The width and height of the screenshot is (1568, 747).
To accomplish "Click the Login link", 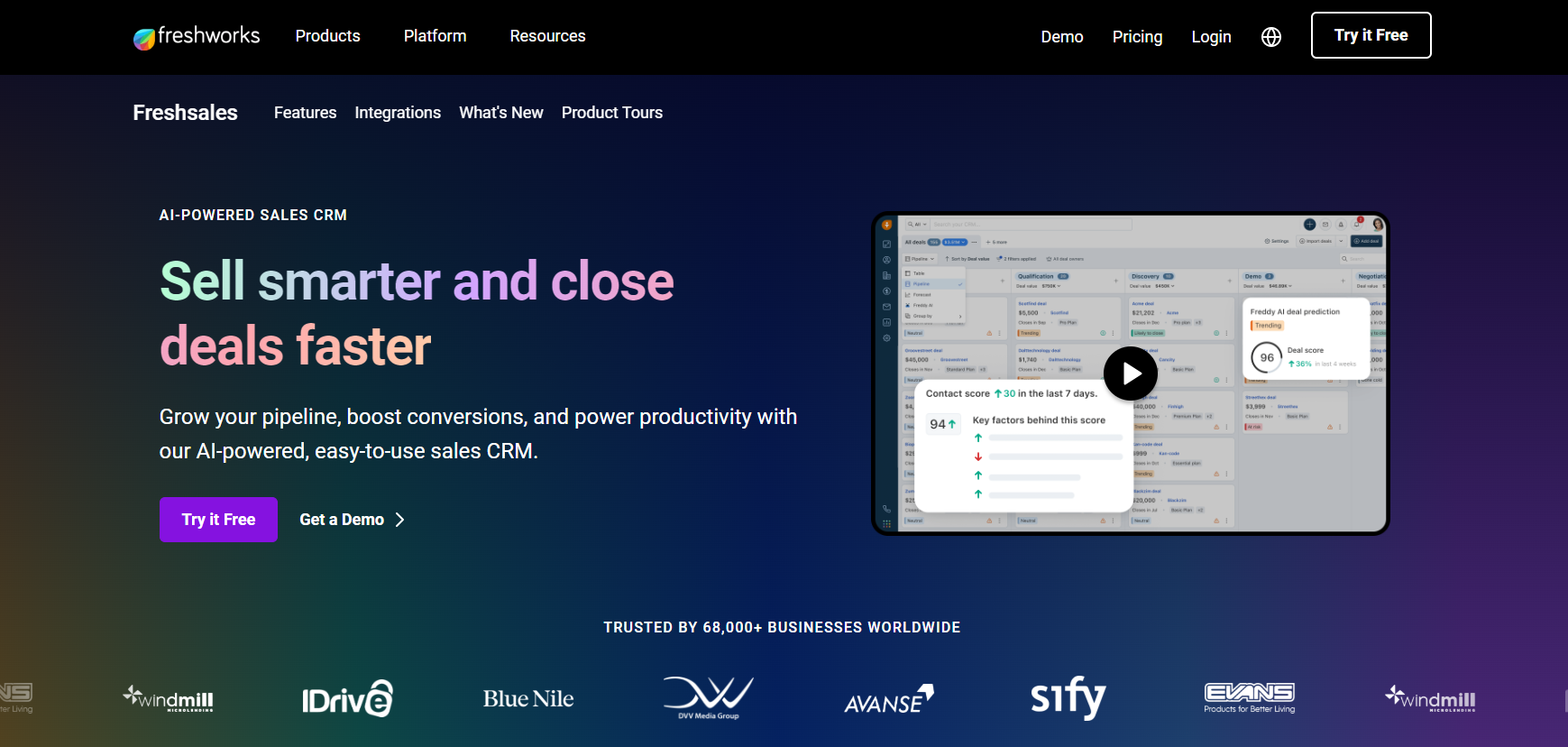I will coord(1212,37).
